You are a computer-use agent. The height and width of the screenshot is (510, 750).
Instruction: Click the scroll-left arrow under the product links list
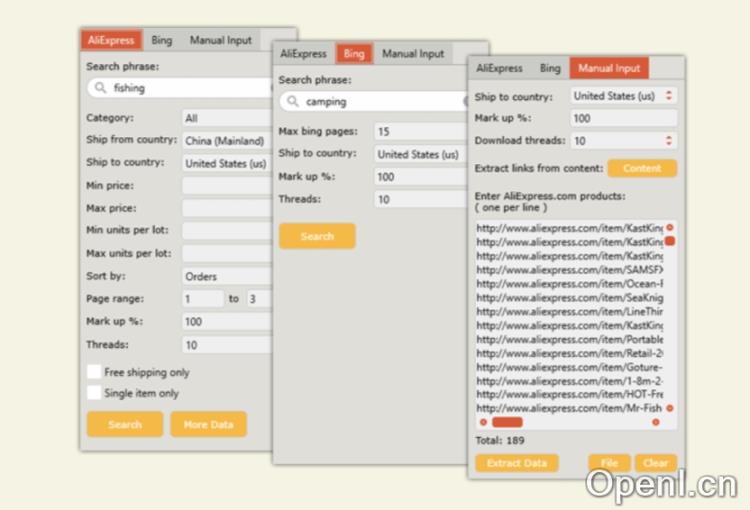[x=483, y=422]
